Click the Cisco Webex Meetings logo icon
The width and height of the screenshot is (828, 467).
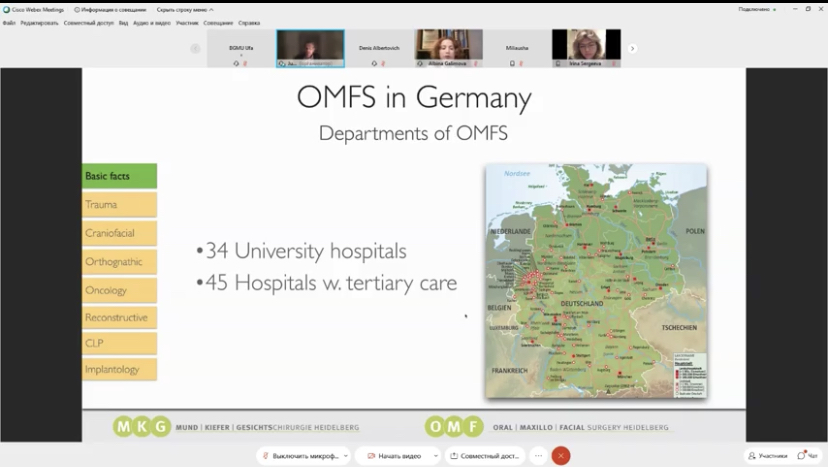pos(6,9)
